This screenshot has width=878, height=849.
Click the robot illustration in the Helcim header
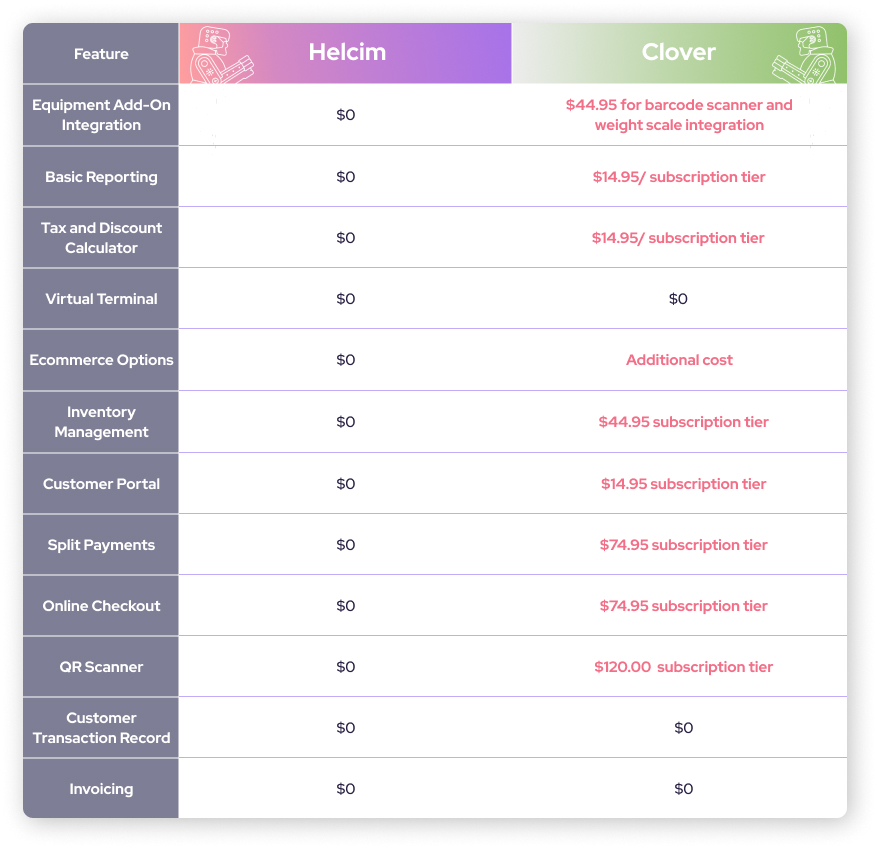pyautogui.click(x=220, y=55)
